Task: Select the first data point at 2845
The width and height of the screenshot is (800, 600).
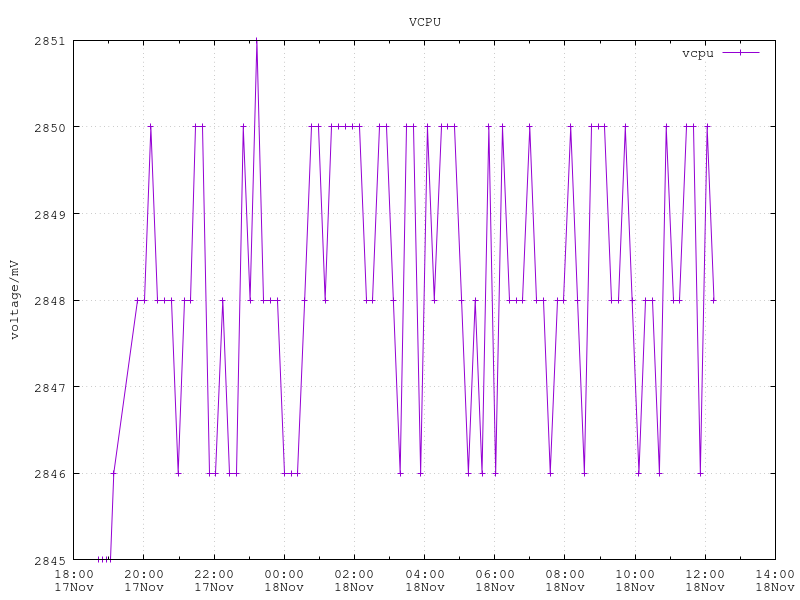Action: [x=99, y=559]
